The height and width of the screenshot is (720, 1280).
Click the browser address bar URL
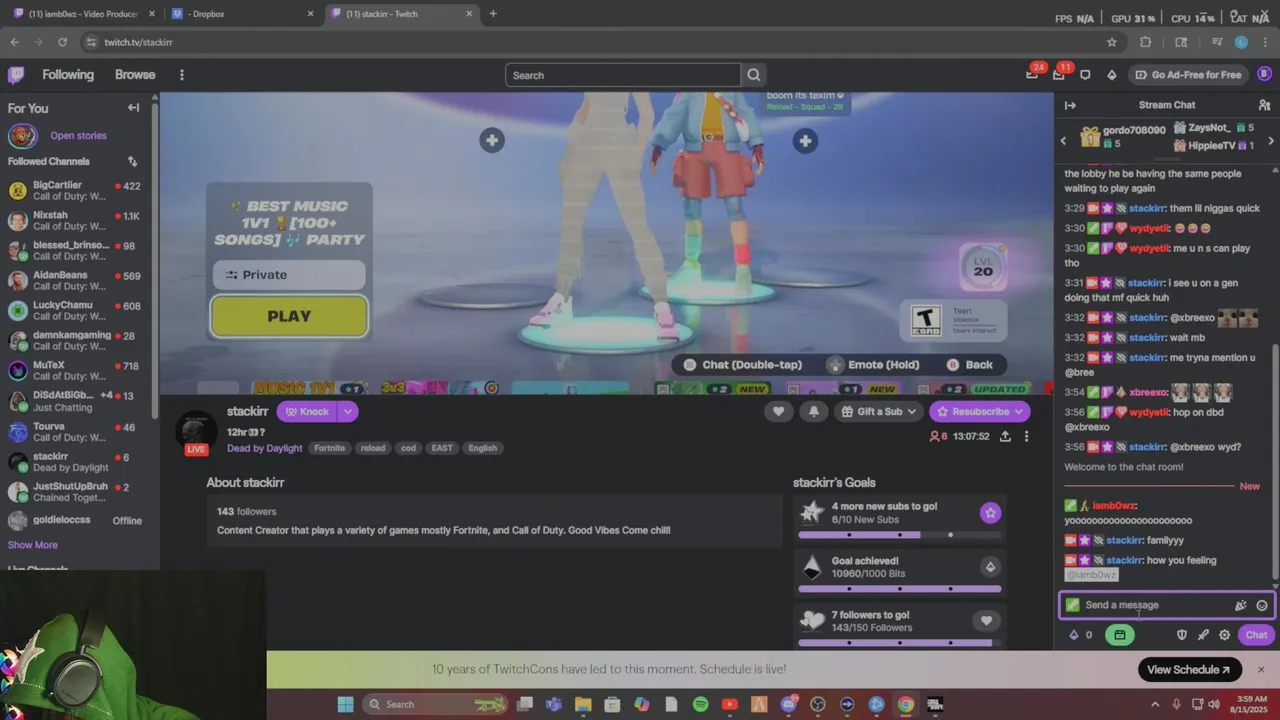coord(138,42)
